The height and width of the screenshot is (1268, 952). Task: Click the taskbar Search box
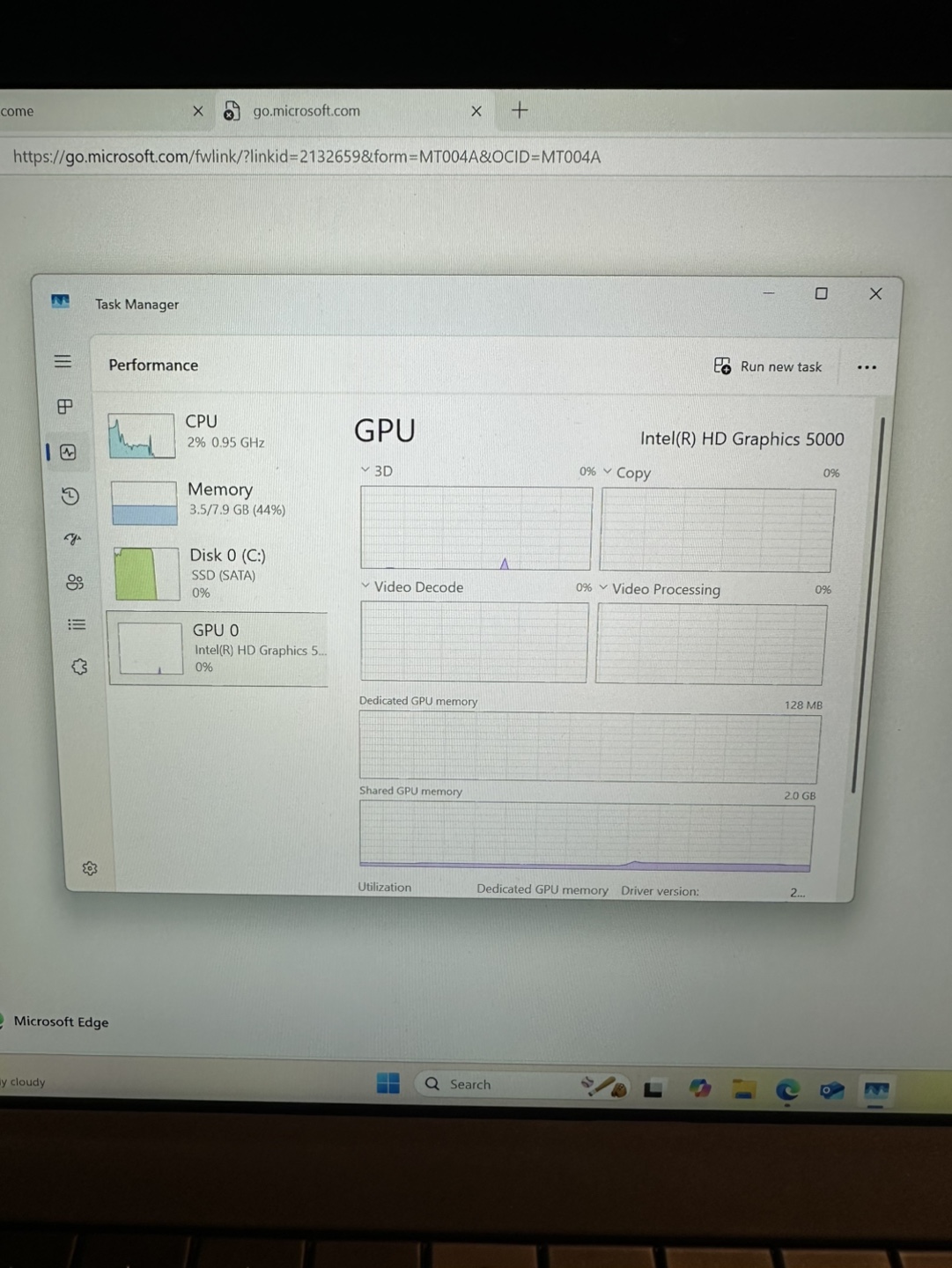(520, 1085)
